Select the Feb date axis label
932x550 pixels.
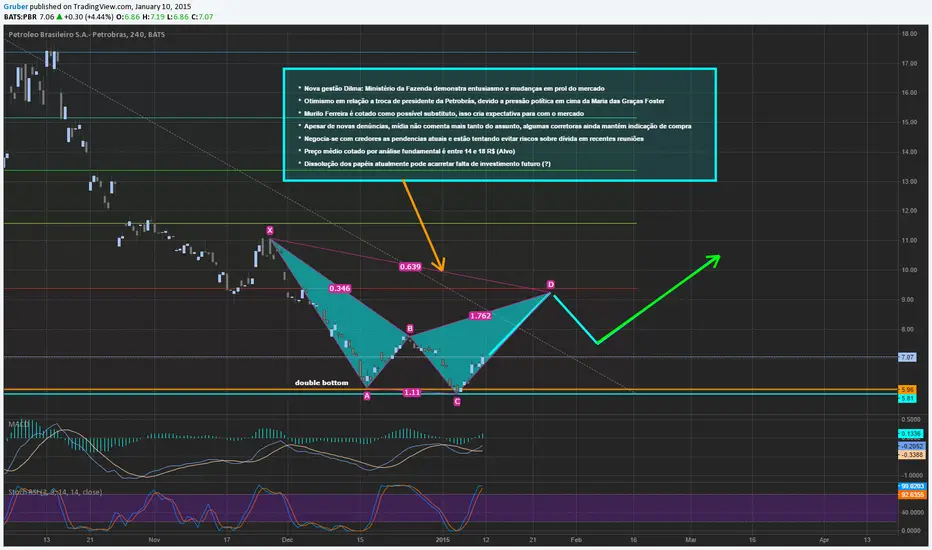[x=576, y=540]
